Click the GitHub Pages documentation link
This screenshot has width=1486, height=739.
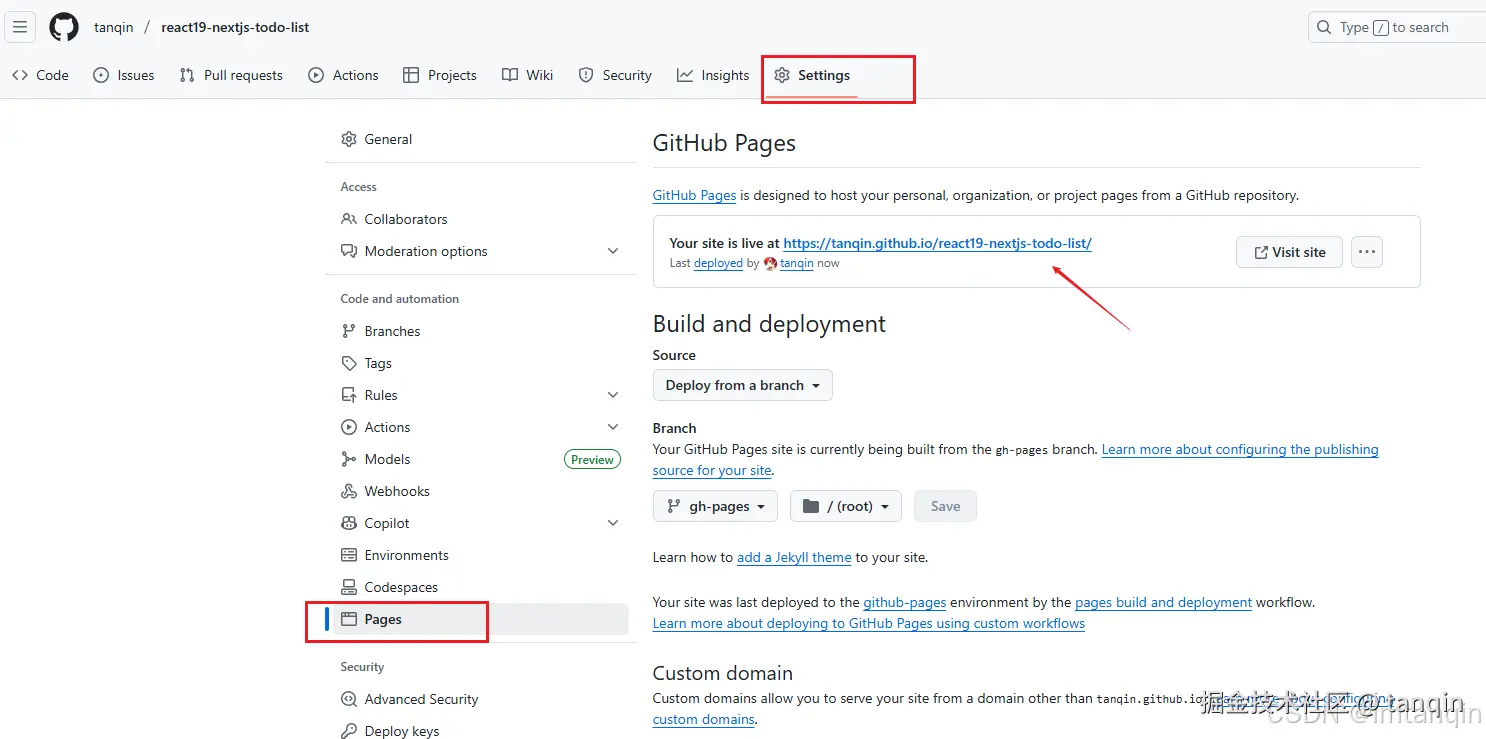pos(695,195)
